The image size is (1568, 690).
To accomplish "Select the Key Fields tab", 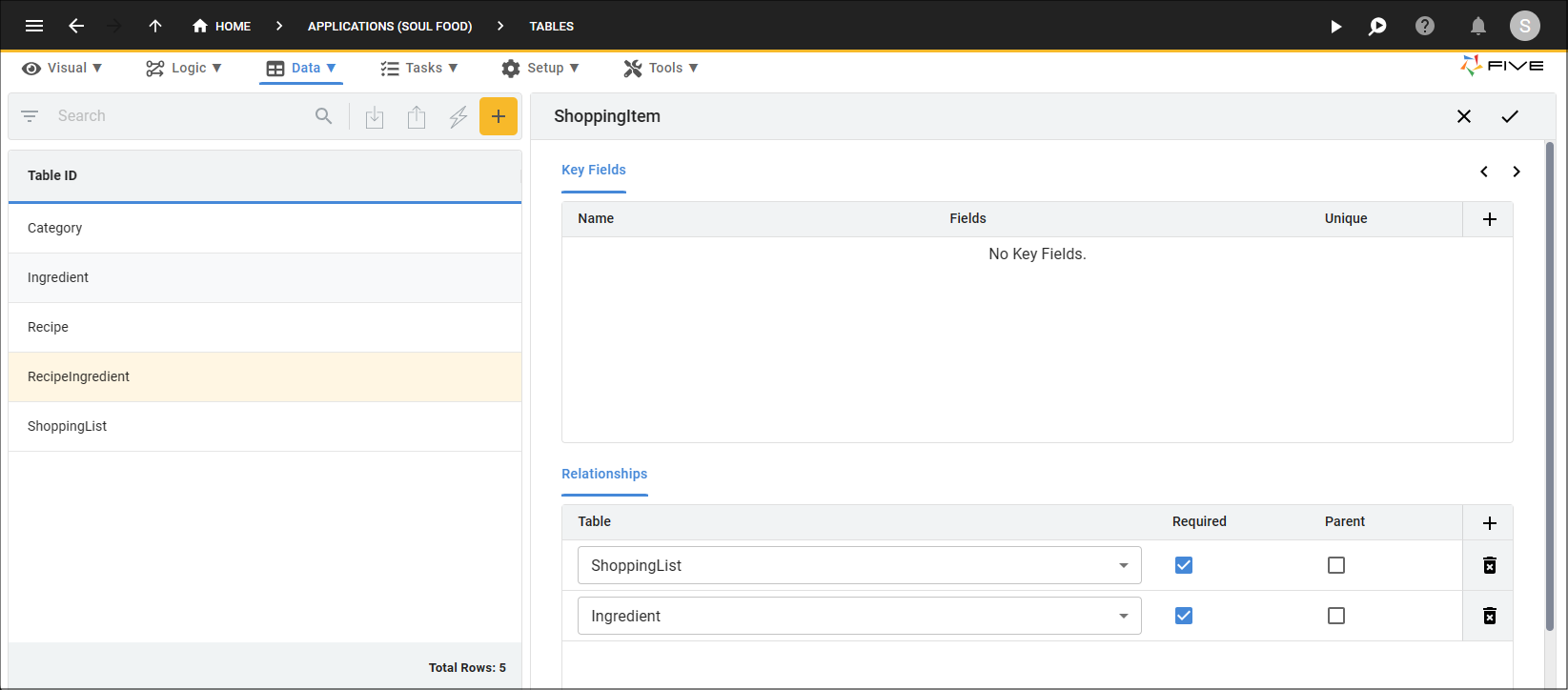I will [x=594, y=170].
